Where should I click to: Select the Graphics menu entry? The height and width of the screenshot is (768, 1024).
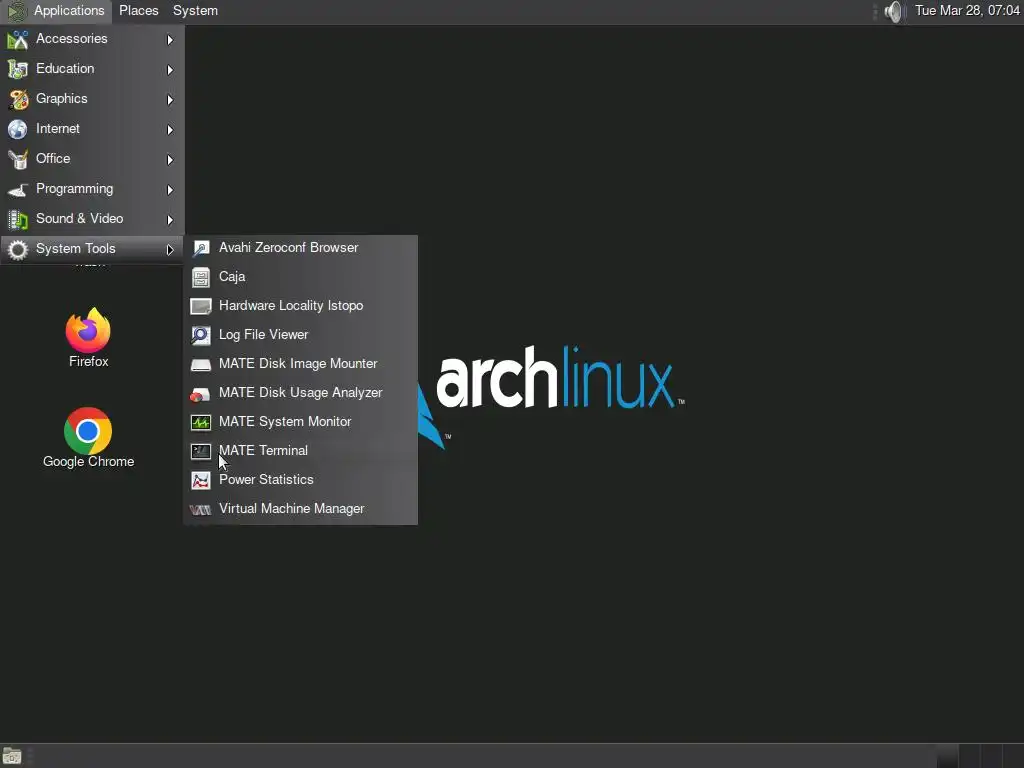(92, 99)
